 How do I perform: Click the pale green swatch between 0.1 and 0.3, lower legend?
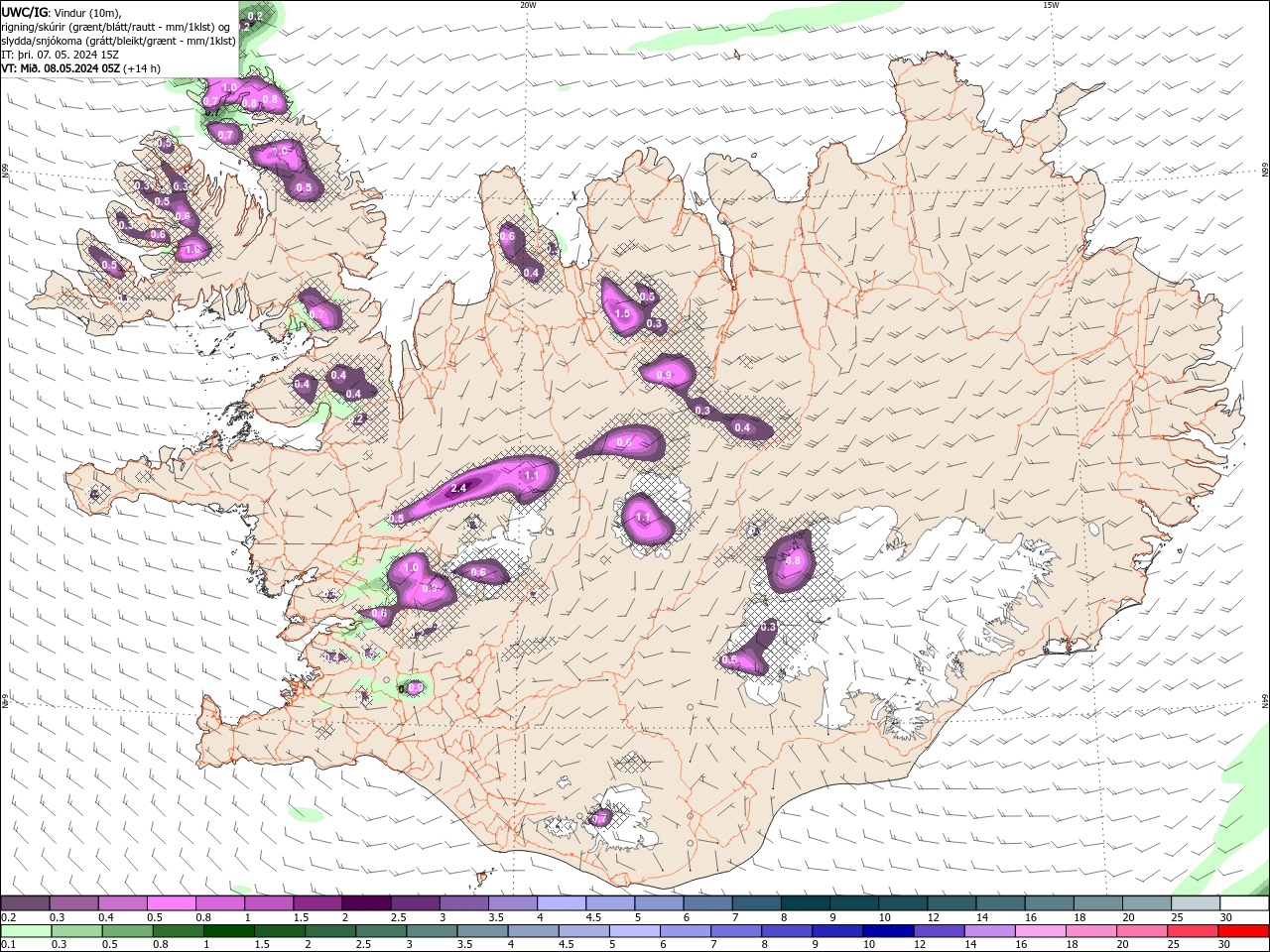pos(27,931)
